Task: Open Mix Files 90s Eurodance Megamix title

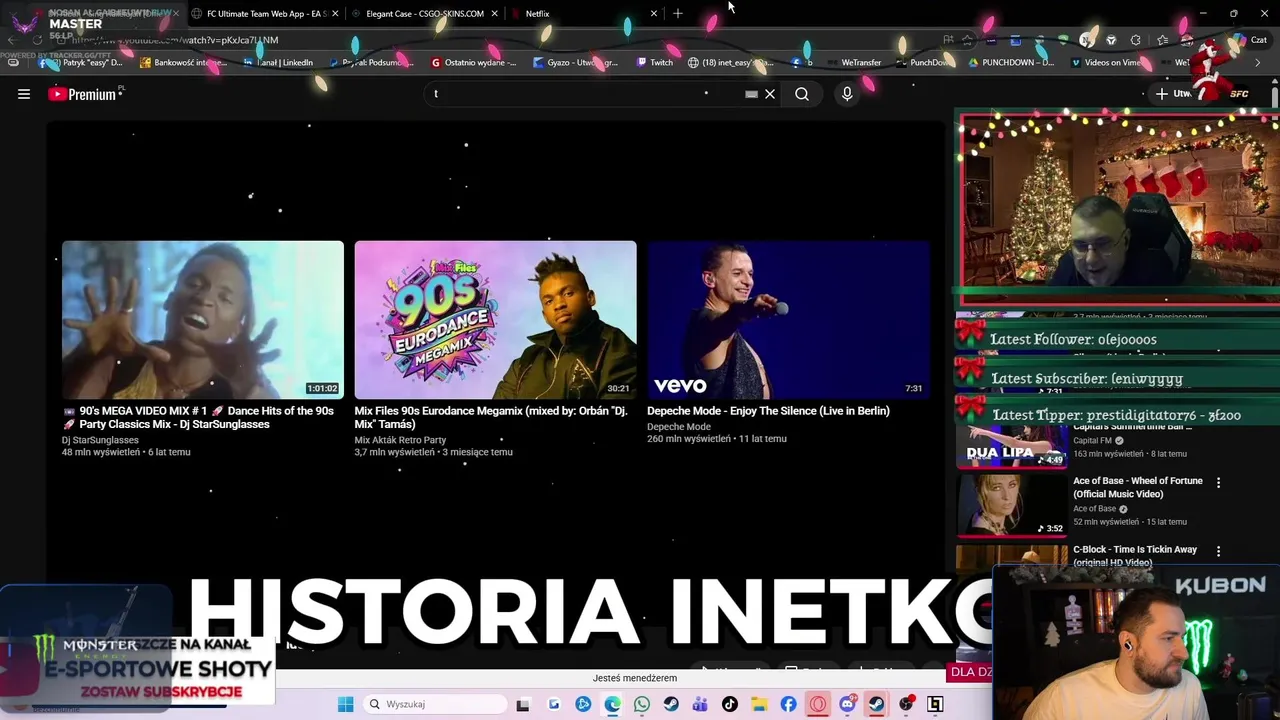Action: pyautogui.click(x=491, y=418)
